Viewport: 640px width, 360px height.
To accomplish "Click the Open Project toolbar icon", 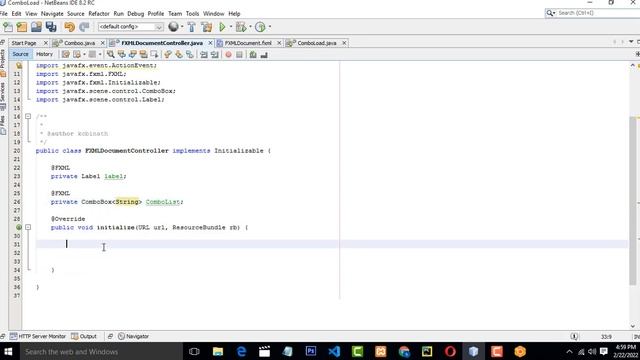I will [x=36, y=27].
